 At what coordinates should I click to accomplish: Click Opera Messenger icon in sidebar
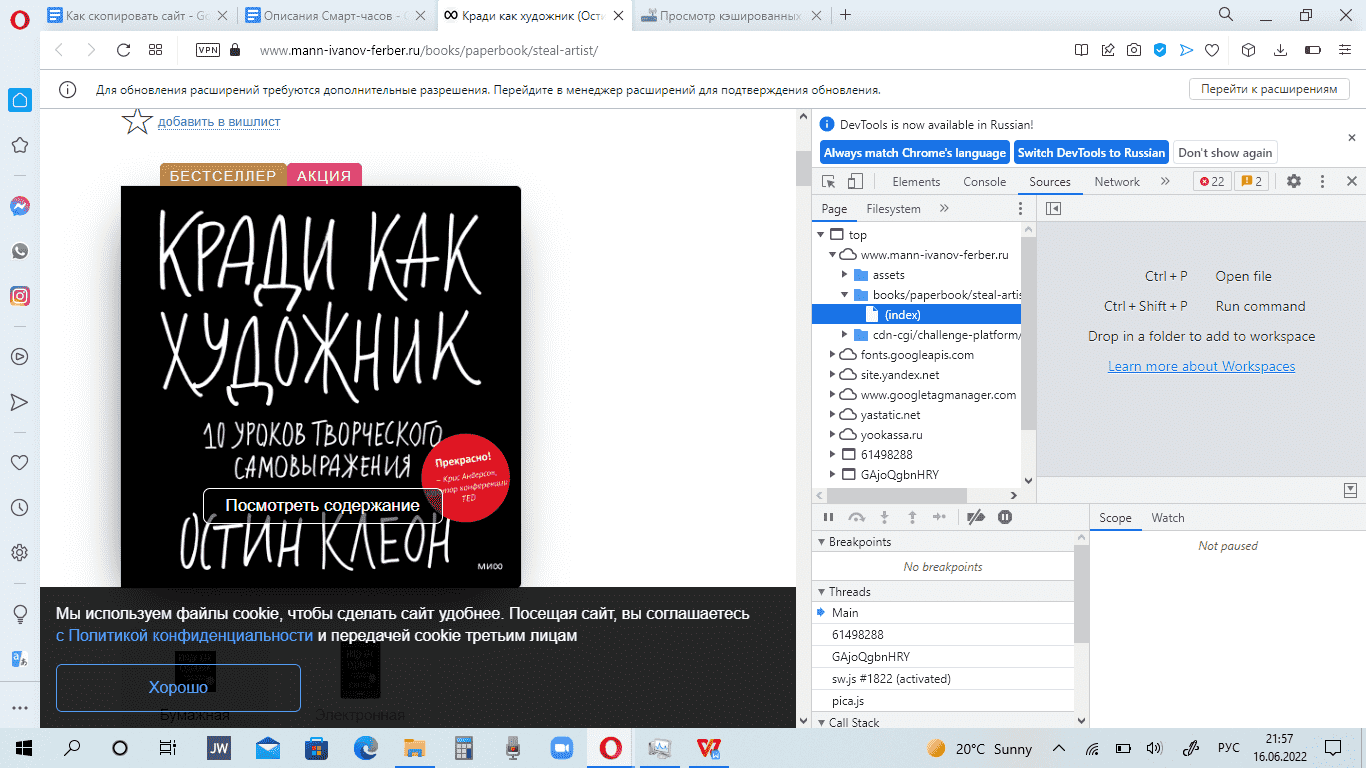click(19, 206)
